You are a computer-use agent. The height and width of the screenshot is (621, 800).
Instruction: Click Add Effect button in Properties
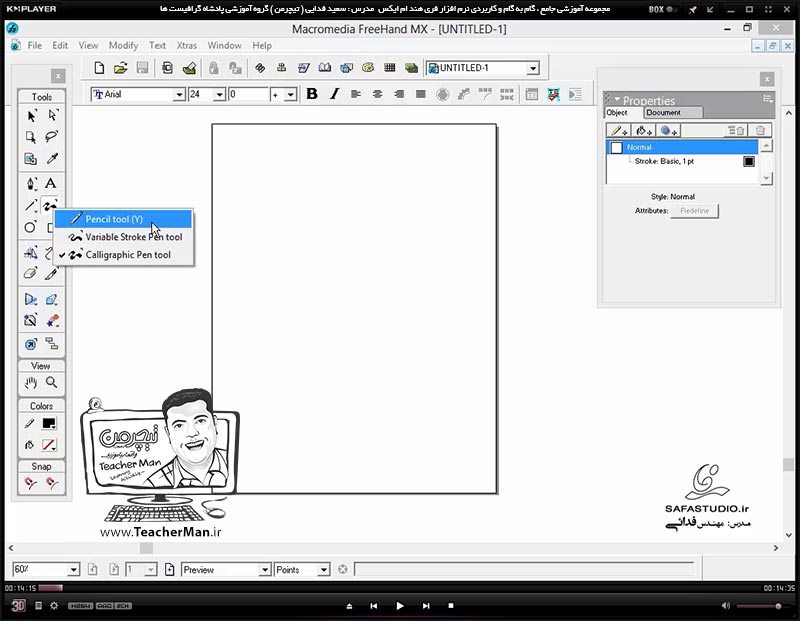coord(668,131)
